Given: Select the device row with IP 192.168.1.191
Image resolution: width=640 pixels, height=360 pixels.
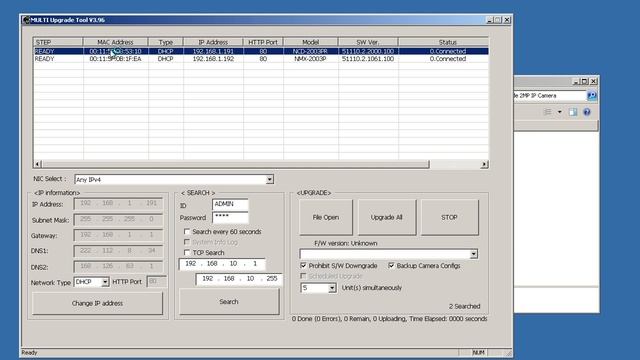Looking at the screenshot, I should tap(261, 51).
